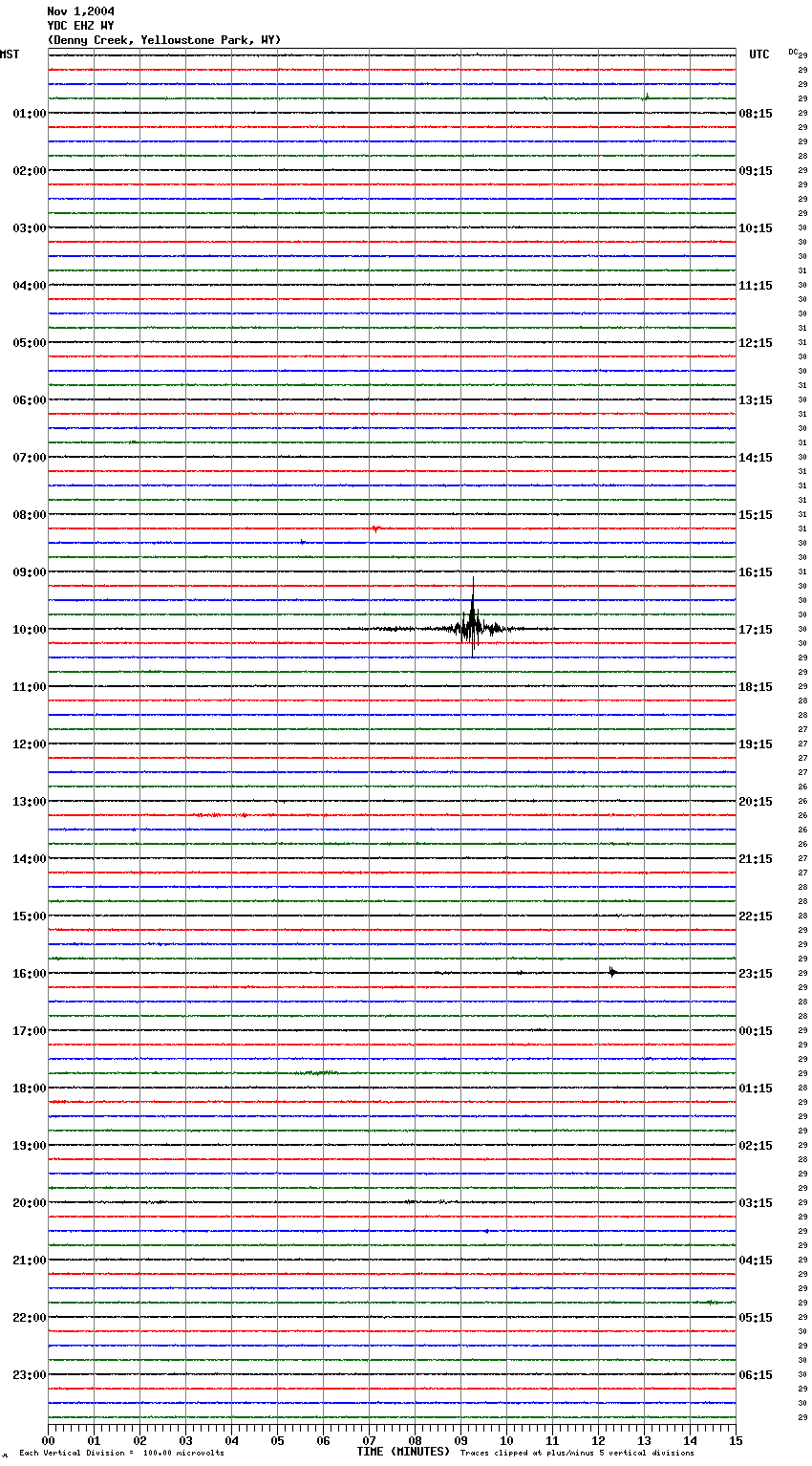Click the "23:00" MST row label
This screenshot has width=812, height=1466.
coord(30,1375)
